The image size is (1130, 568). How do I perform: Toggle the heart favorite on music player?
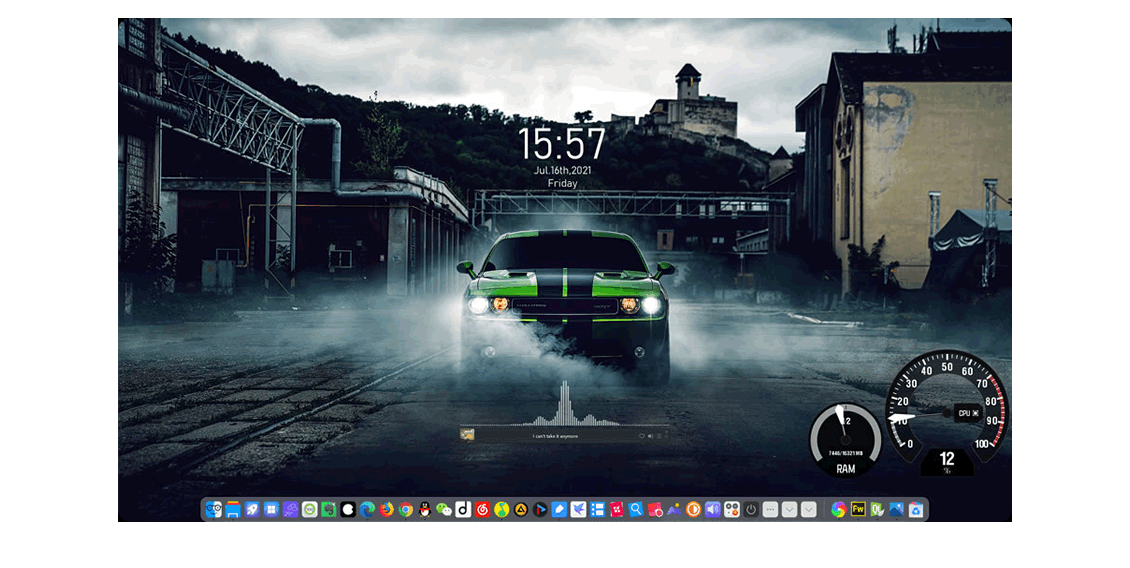[x=641, y=436]
